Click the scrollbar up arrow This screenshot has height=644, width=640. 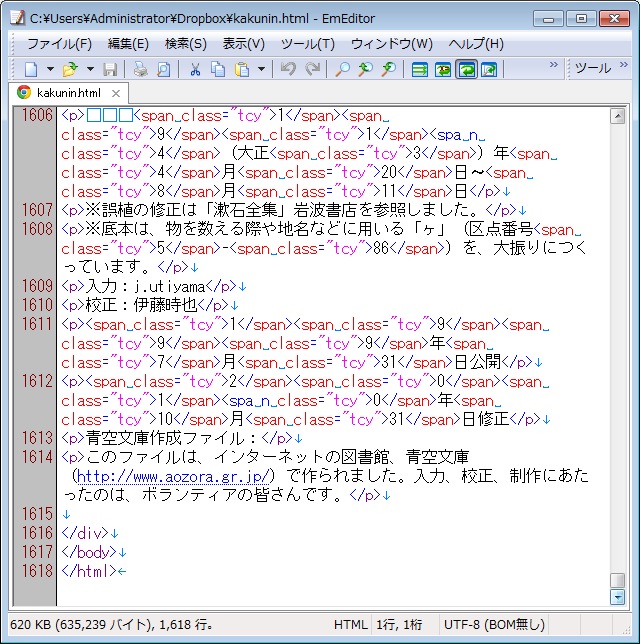coord(617,116)
